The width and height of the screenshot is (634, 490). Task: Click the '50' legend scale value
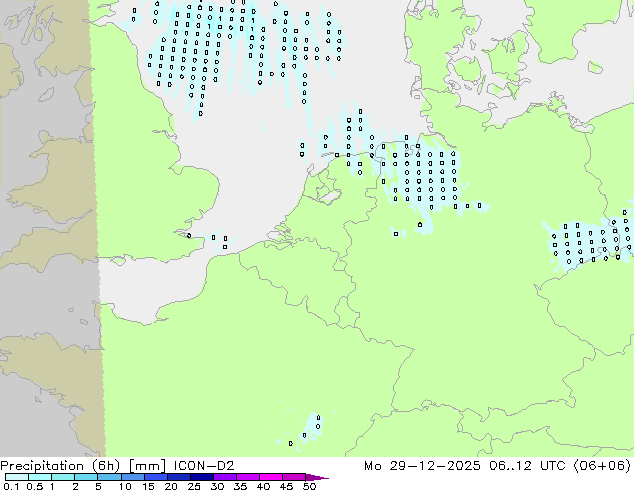pos(310,486)
